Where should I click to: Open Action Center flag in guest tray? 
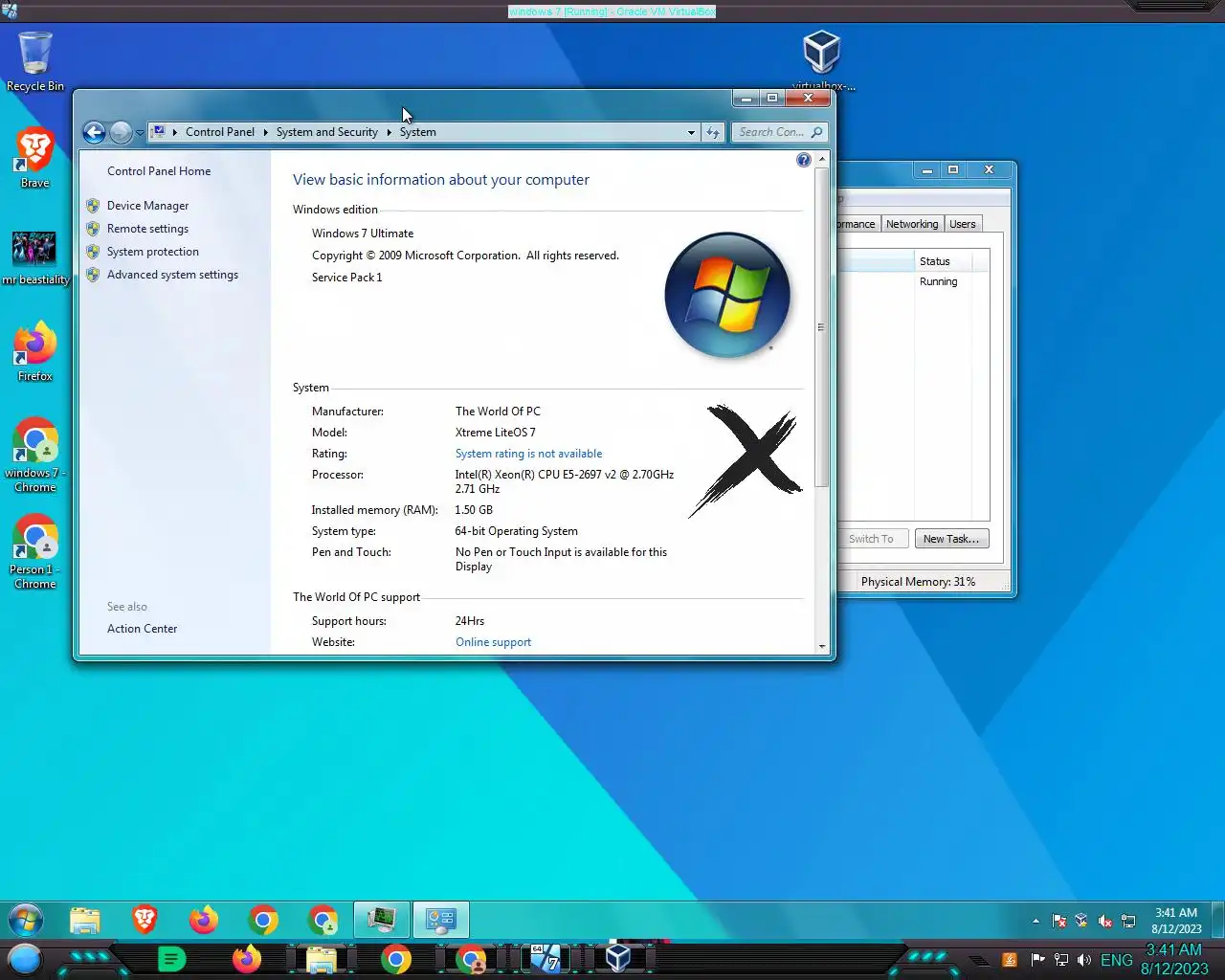(x=1059, y=922)
